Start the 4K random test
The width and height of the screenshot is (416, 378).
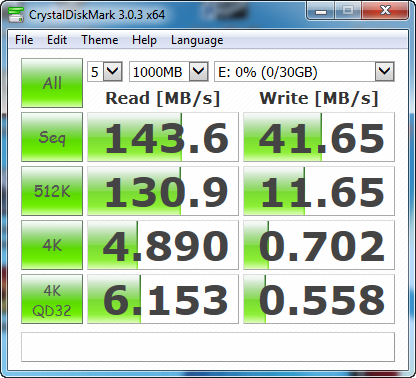[x=52, y=245]
